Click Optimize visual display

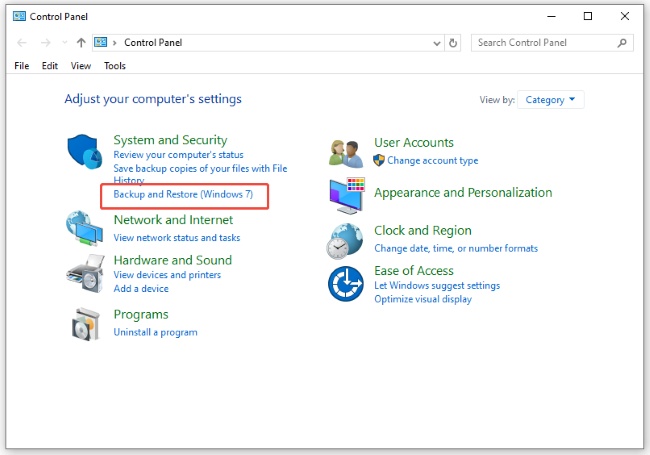coord(423,299)
